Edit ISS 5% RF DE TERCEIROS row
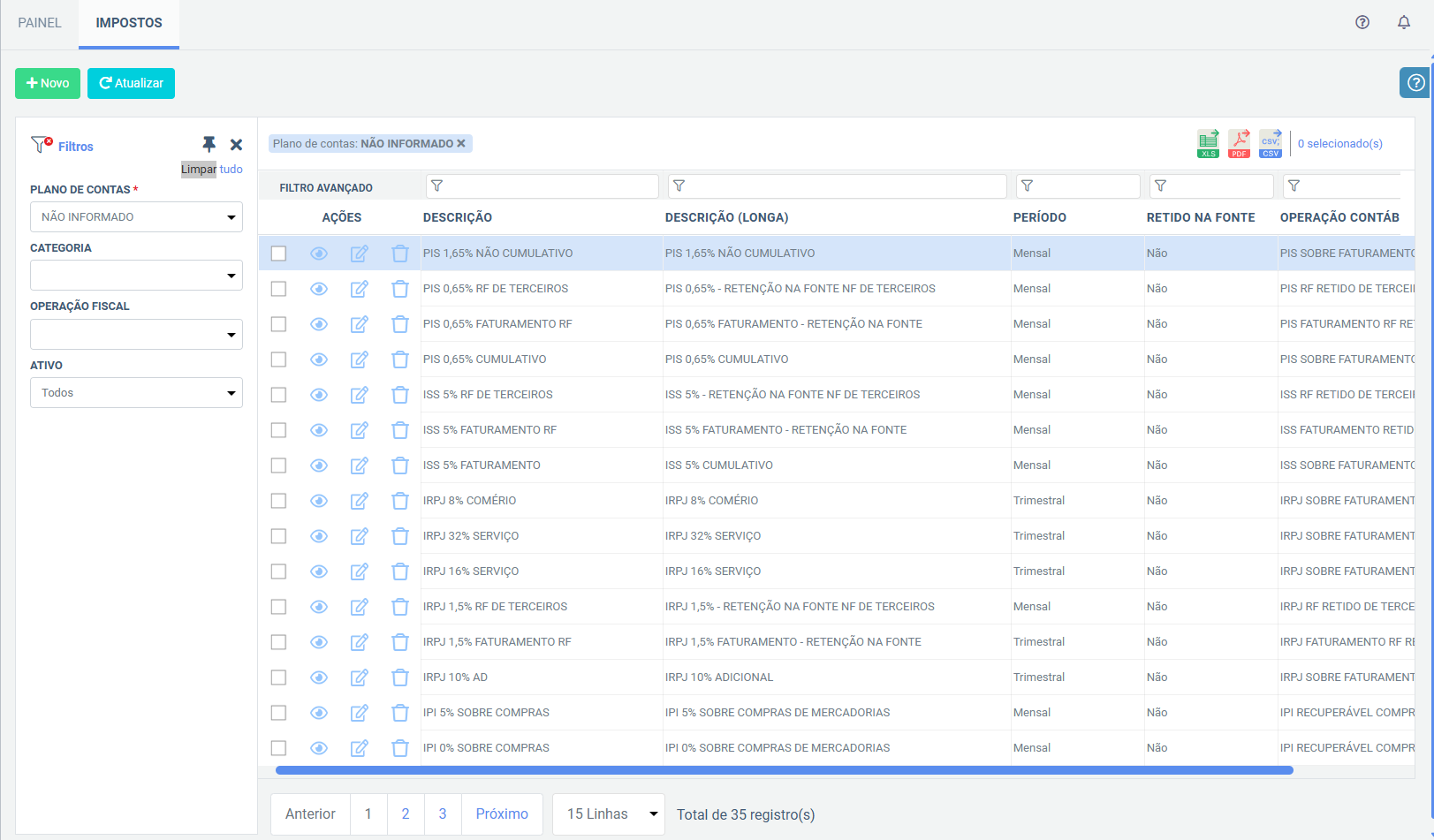This screenshot has width=1434, height=840. point(359,395)
